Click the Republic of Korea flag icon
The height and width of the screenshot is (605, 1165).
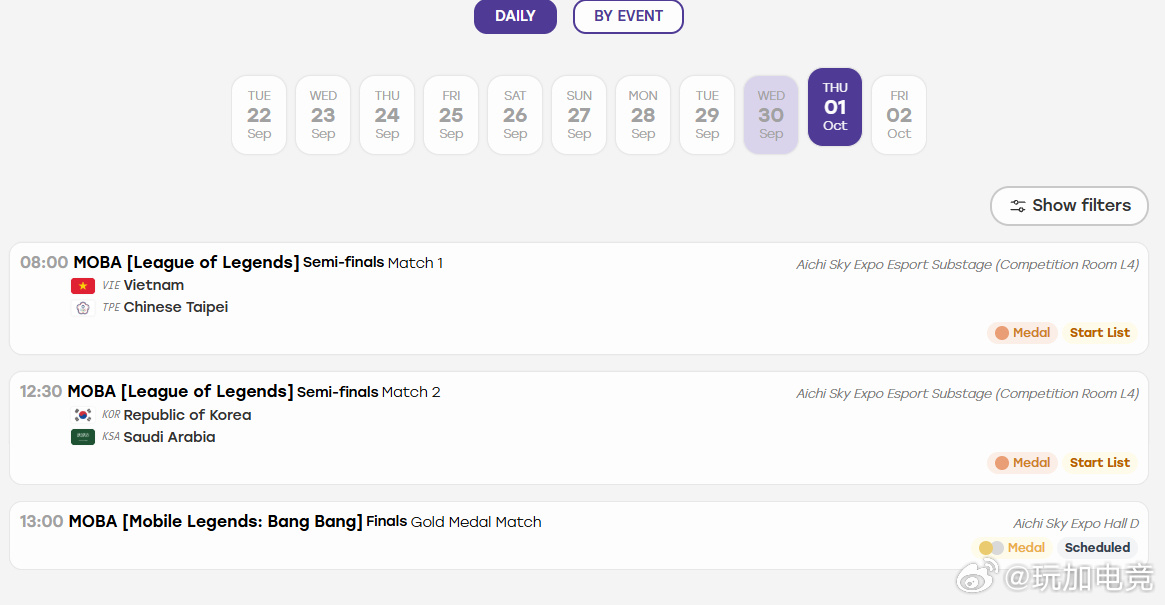[x=82, y=415]
